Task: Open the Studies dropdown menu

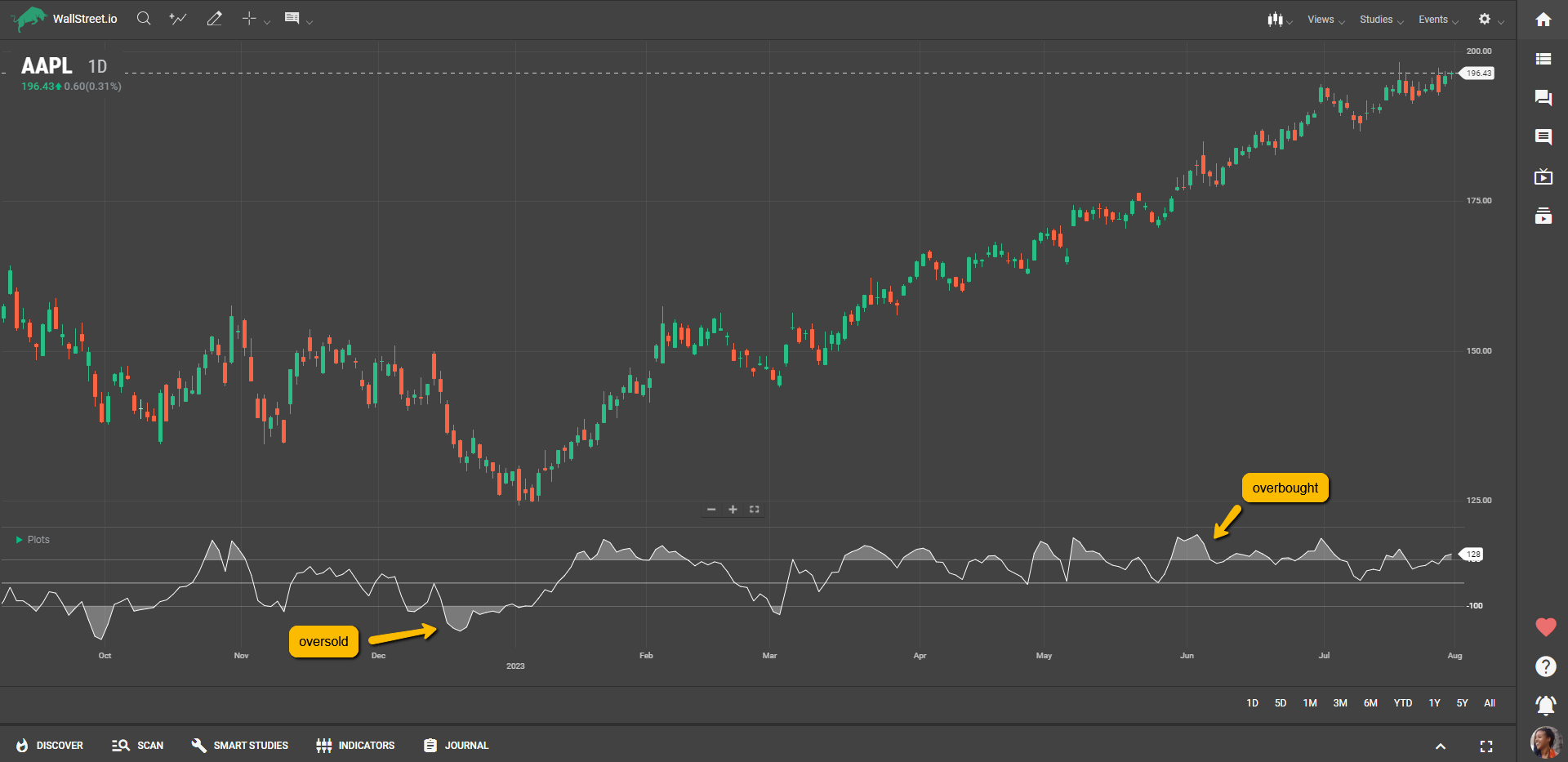Action: tap(1380, 20)
